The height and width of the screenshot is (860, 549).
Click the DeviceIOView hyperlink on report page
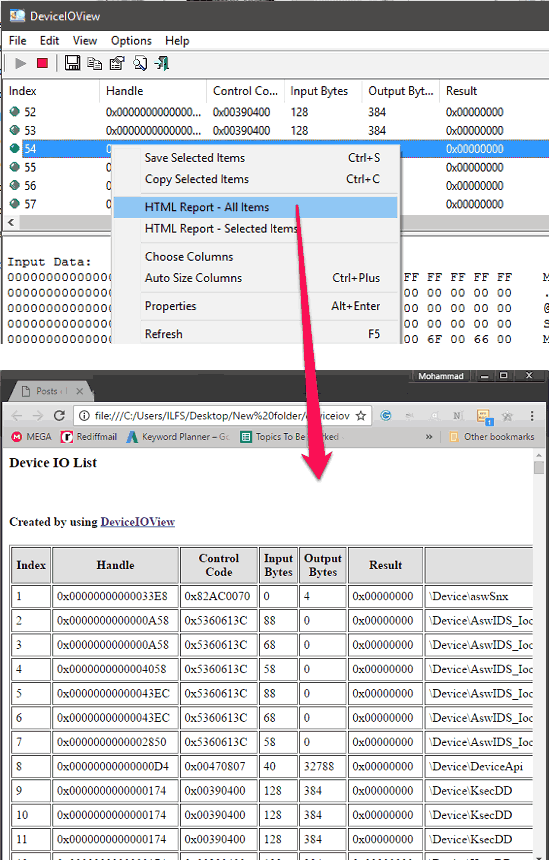click(138, 522)
